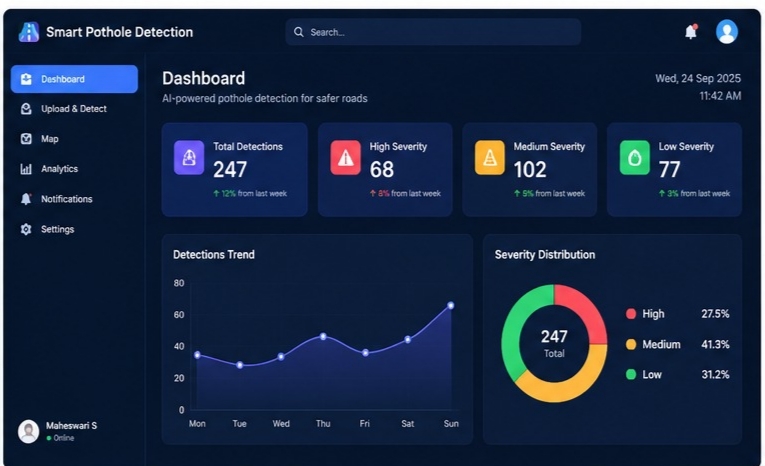Focus the Search input field
Image resolution: width=765 pixels, height=466 pixels.
(433, 32)
